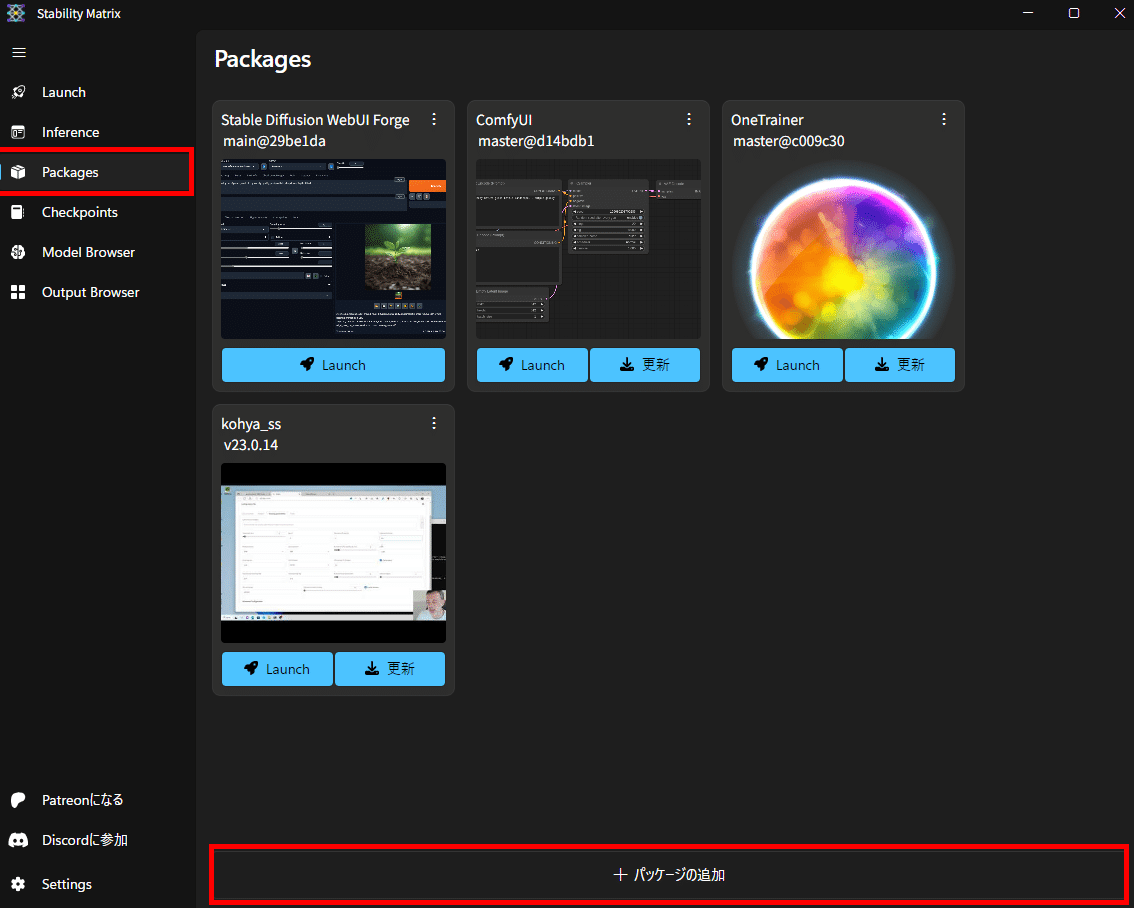Launch Stable Diffusion WebUI Forge
This screenshot has height=908, width=1134.
pyautogui.click(x=333, y=365)
